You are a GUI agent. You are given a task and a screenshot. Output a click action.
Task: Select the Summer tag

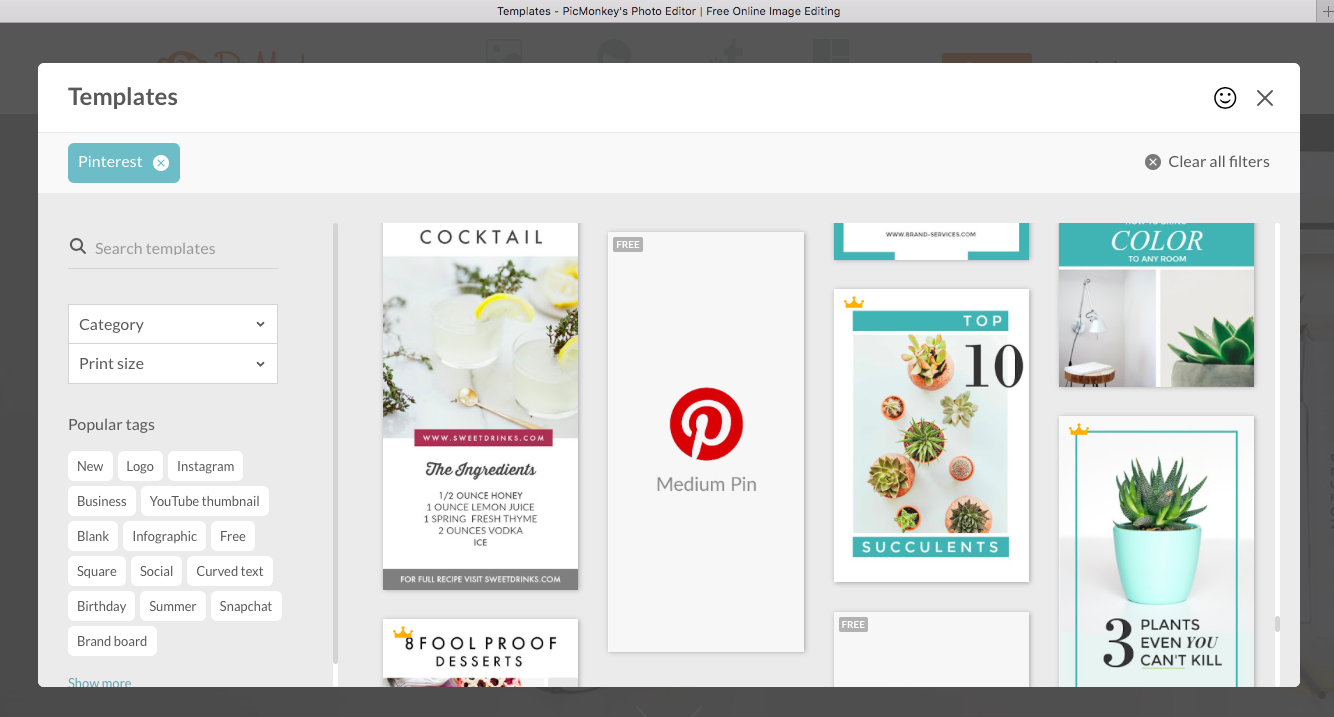tap(173, 606)
